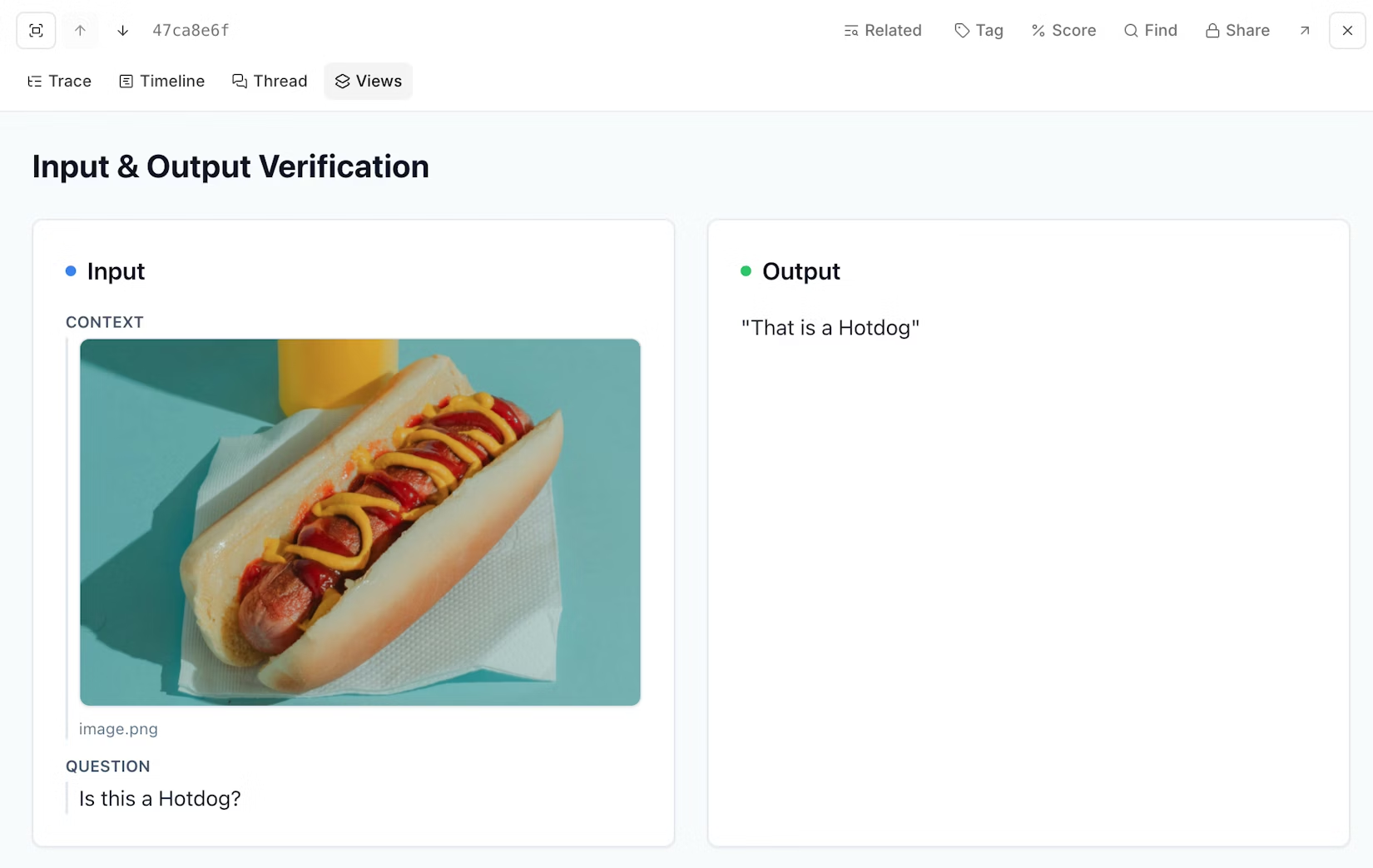Click the run ID 47ca8e6f

tap(190, 30)
